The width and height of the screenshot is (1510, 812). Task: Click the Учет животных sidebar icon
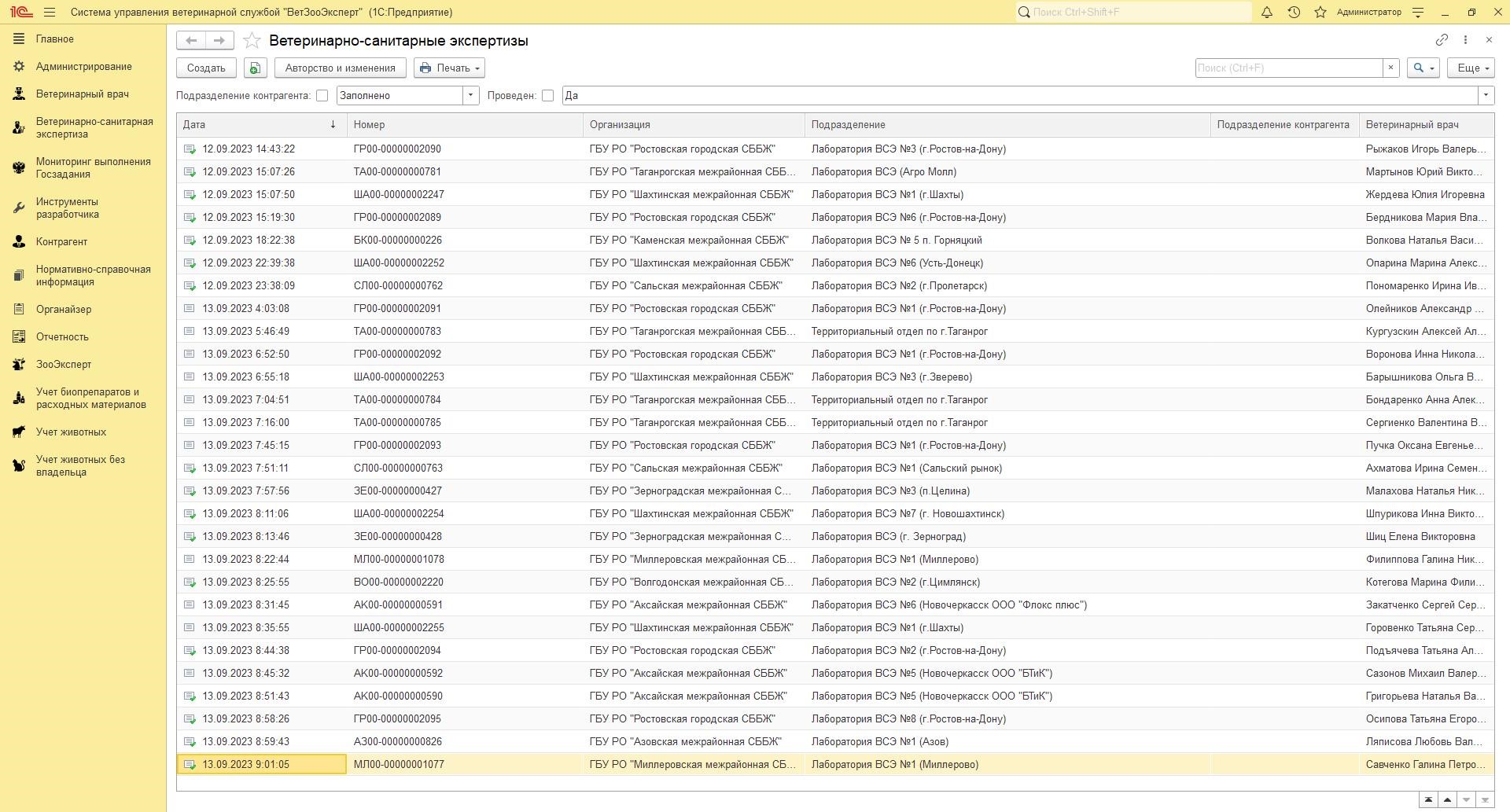pyautogui.click(x=19, y=432)
